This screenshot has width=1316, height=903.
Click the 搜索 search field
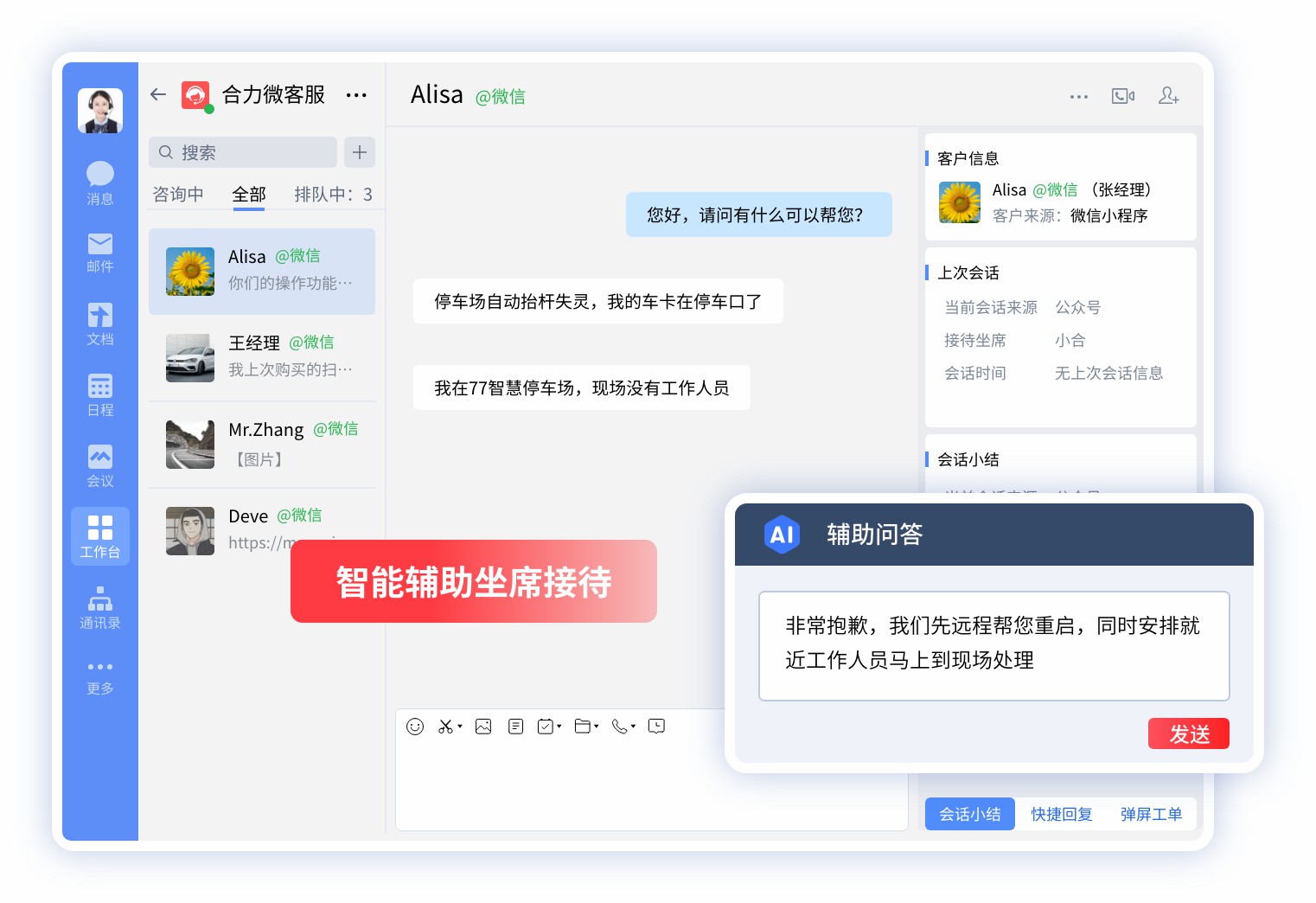tap(244, 152)
